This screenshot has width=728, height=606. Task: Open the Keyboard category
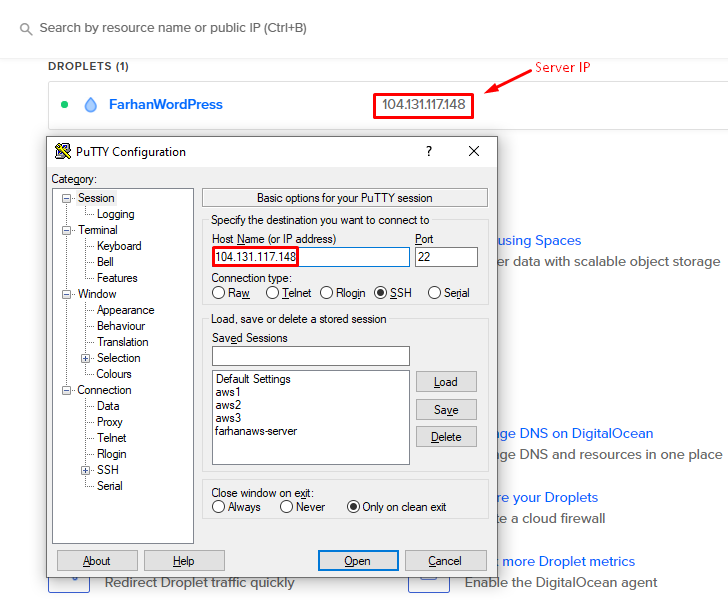tap(119, 246)
